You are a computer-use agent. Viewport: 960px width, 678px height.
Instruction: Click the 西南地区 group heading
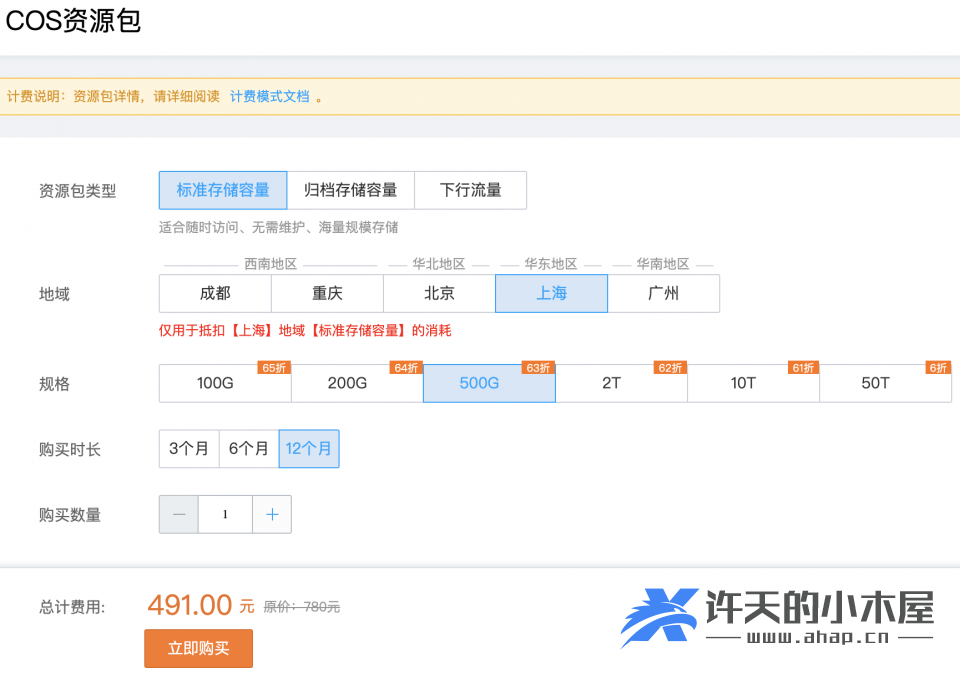pyautogui.click(x=271, y=264)
